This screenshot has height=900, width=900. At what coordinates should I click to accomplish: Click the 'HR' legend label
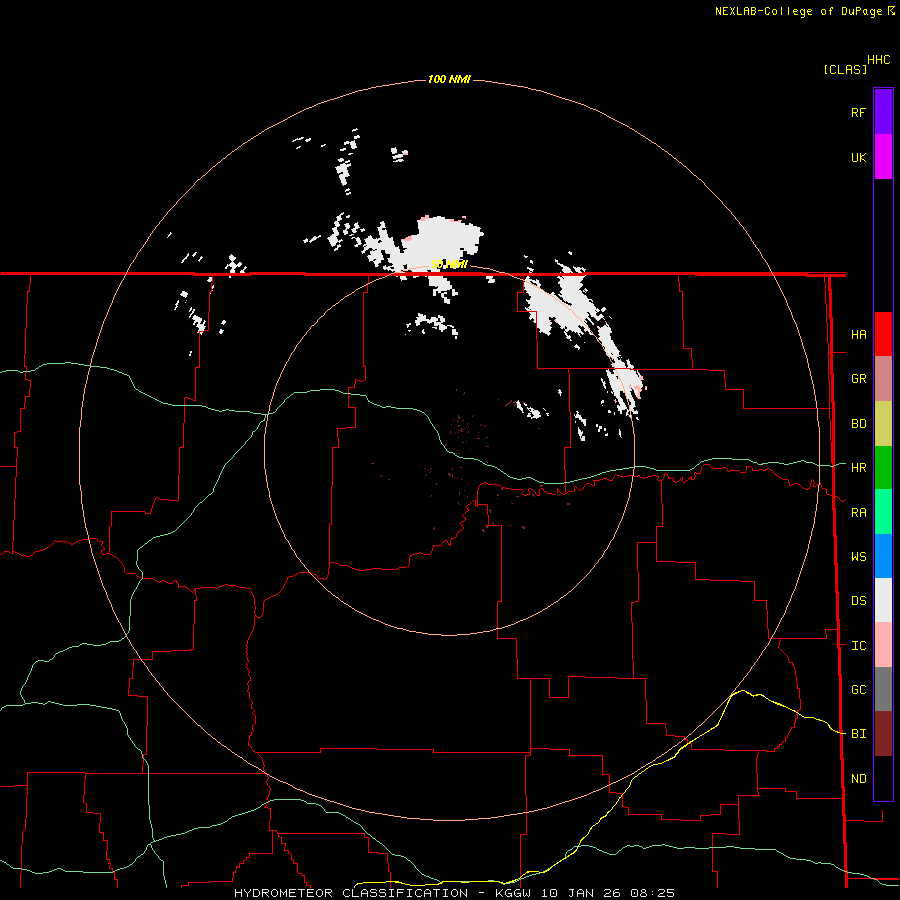[858, 468]
